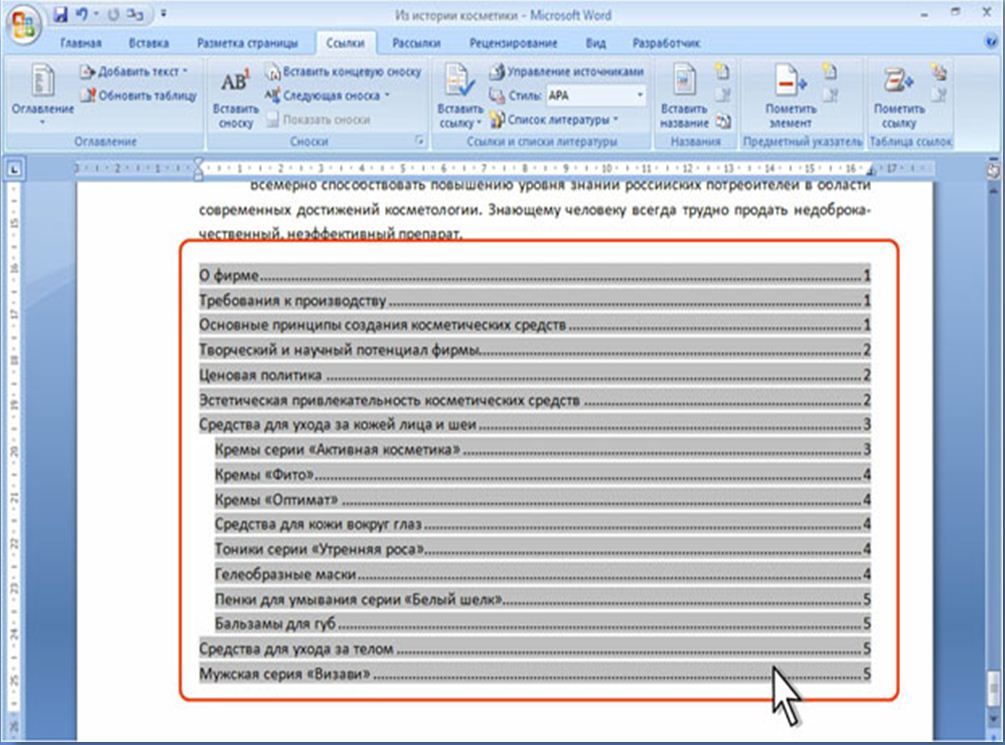Click the Insert Table of Figures icon in Названия

click(x=723, y=71)
